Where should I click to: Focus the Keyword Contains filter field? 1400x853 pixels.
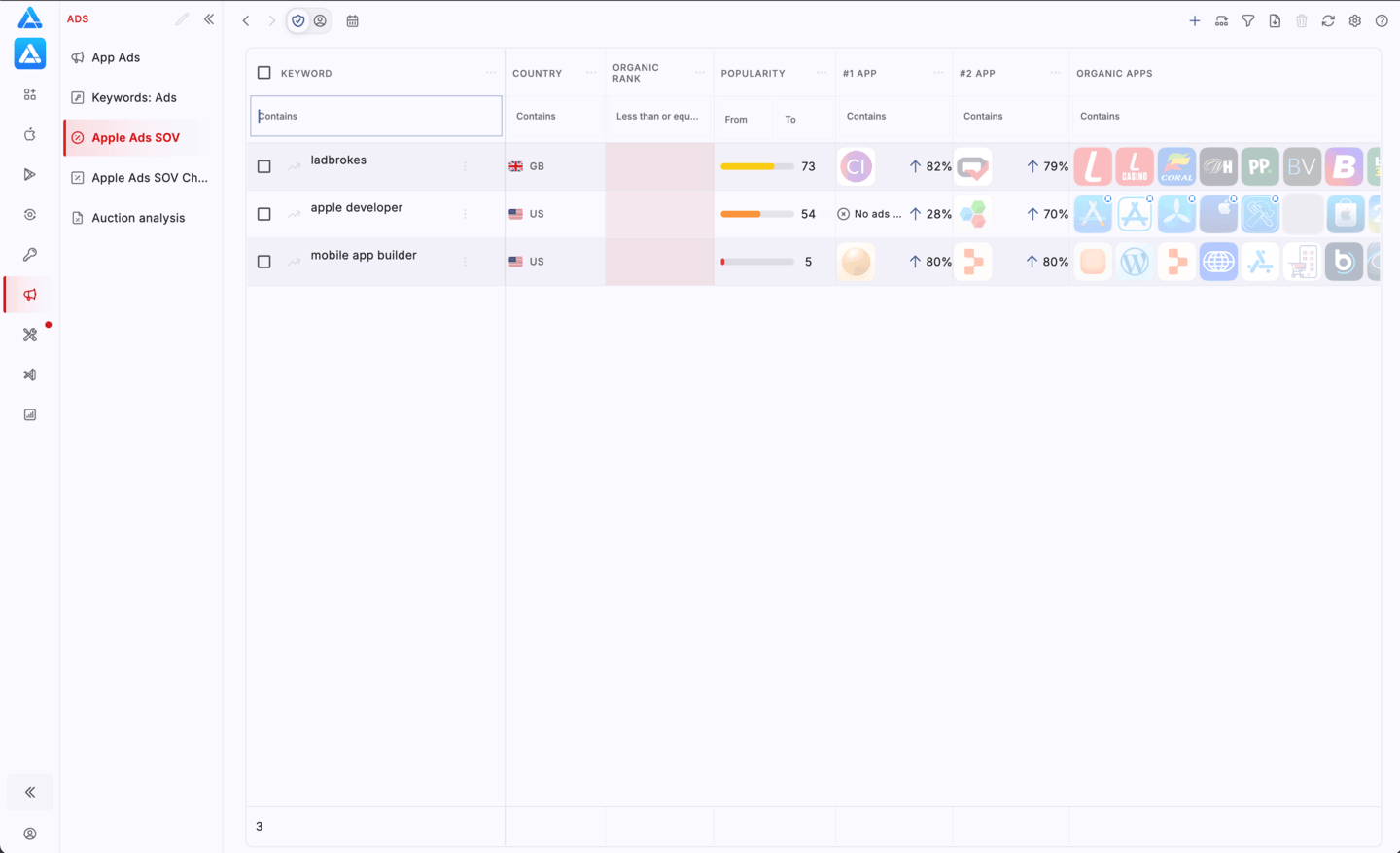point(376,116)
